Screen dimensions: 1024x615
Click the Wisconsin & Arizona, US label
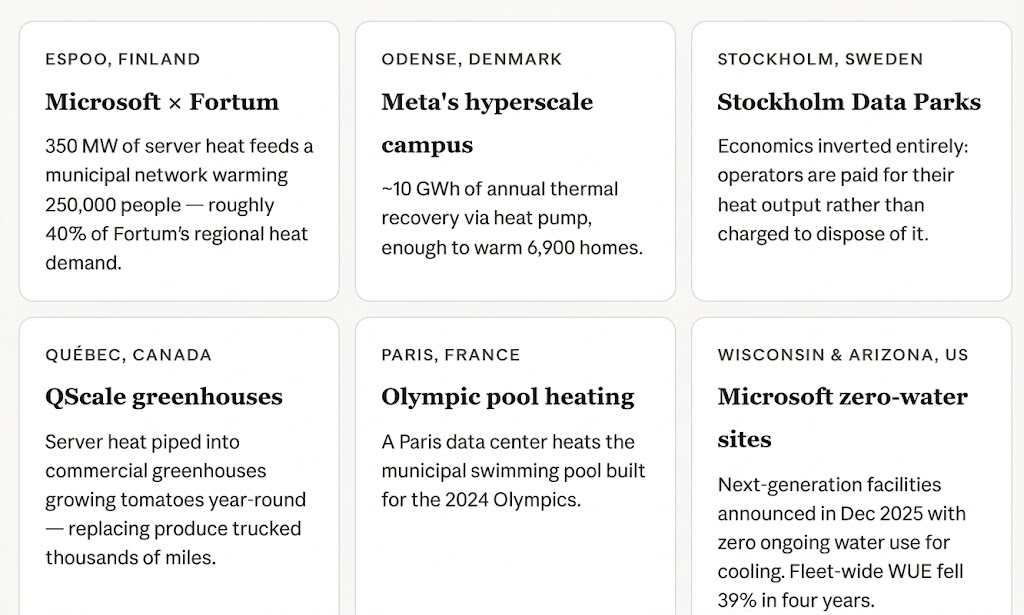click(x=843, y=355)
